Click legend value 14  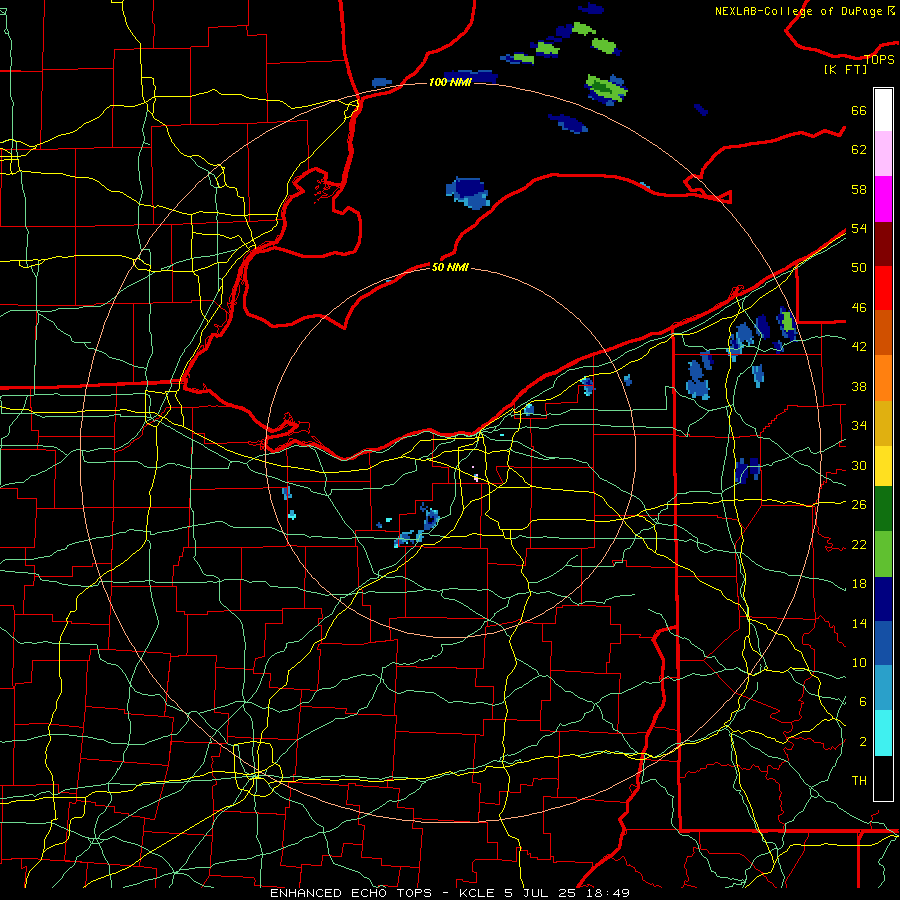tap(859, 623)
